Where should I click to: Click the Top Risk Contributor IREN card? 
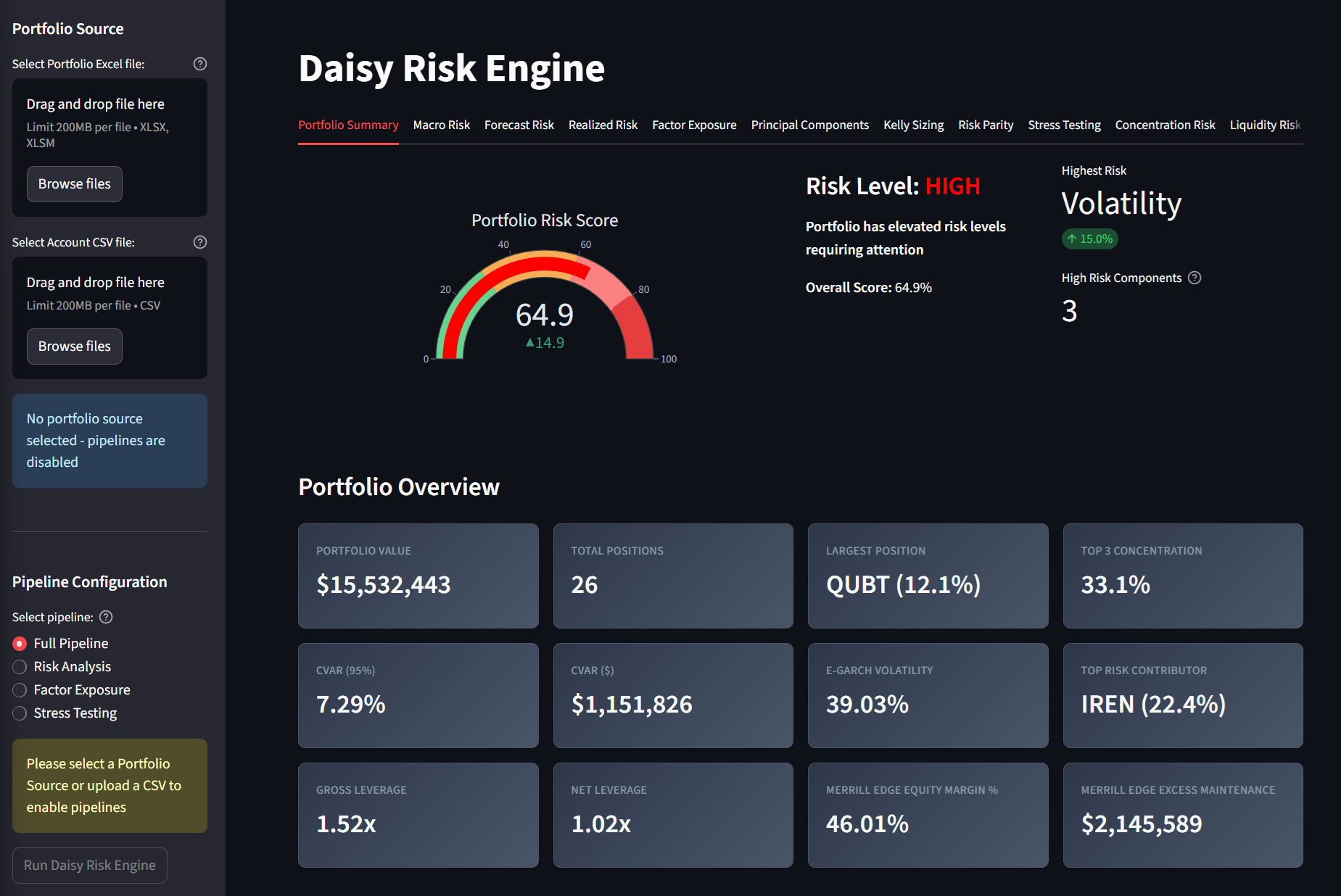1182,695
